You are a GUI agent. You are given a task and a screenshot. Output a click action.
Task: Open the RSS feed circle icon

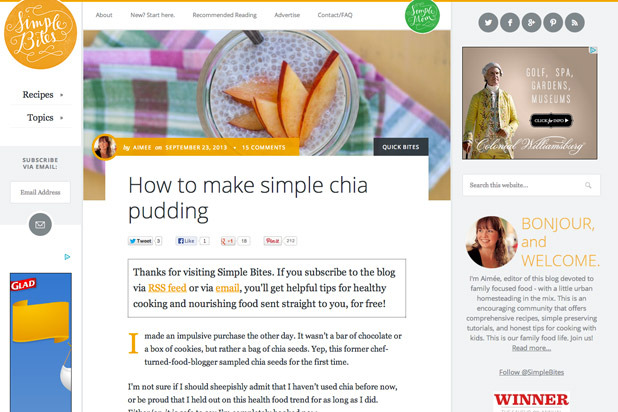pyautogui.click(x=575, y=22)
